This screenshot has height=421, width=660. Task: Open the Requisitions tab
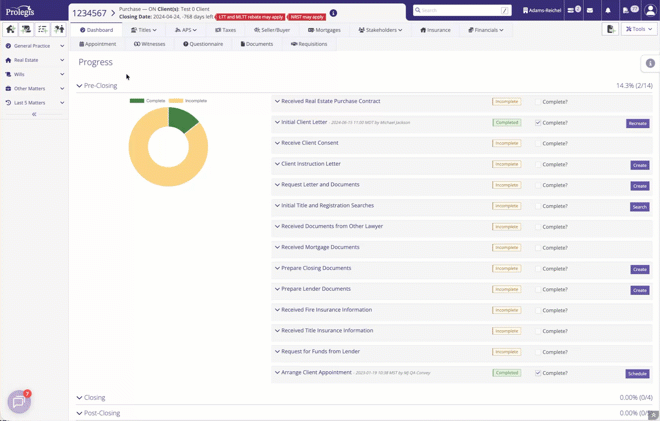(309, 44)
